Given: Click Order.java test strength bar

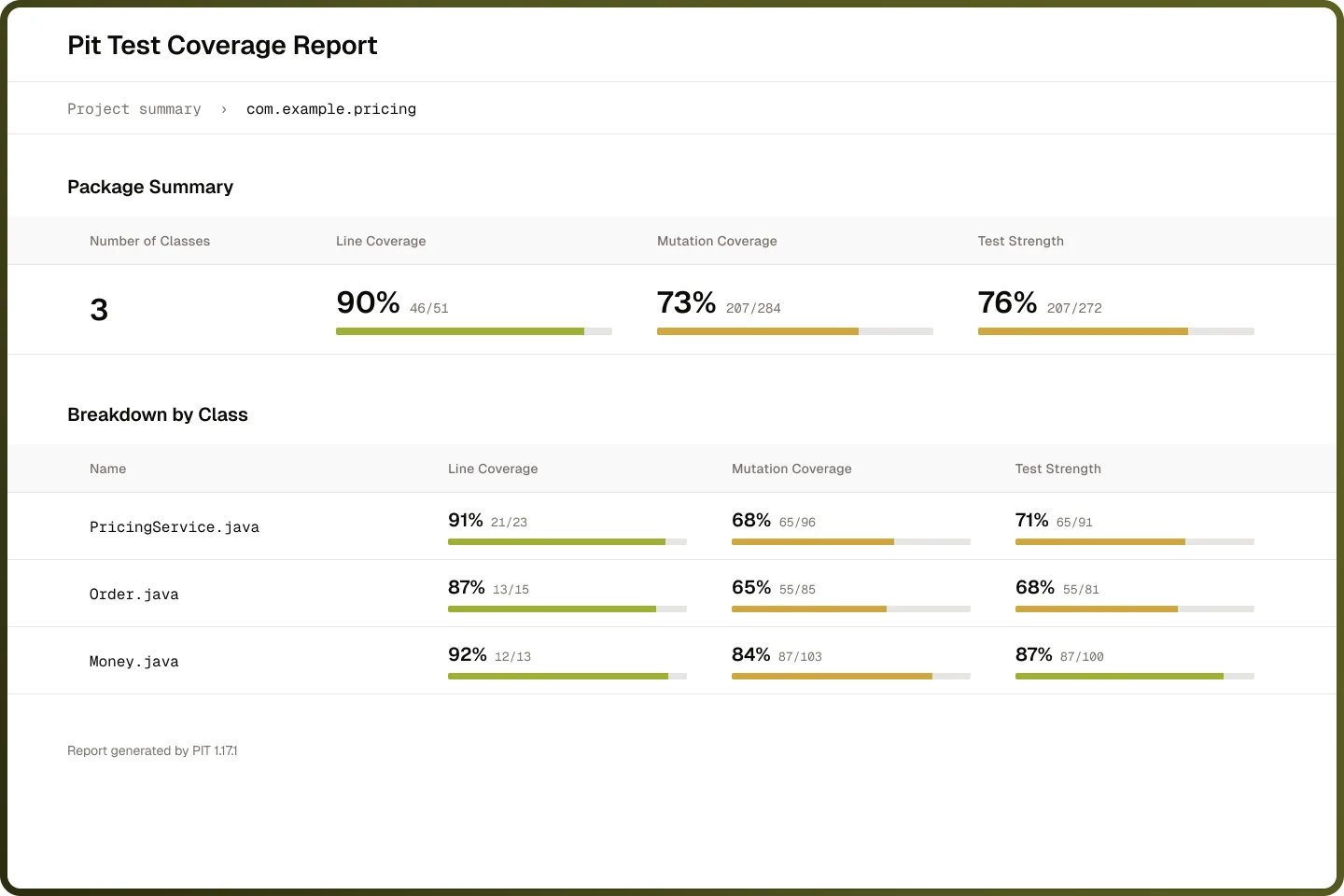Looking at the screenshot, I should [x=1135, y=609].
